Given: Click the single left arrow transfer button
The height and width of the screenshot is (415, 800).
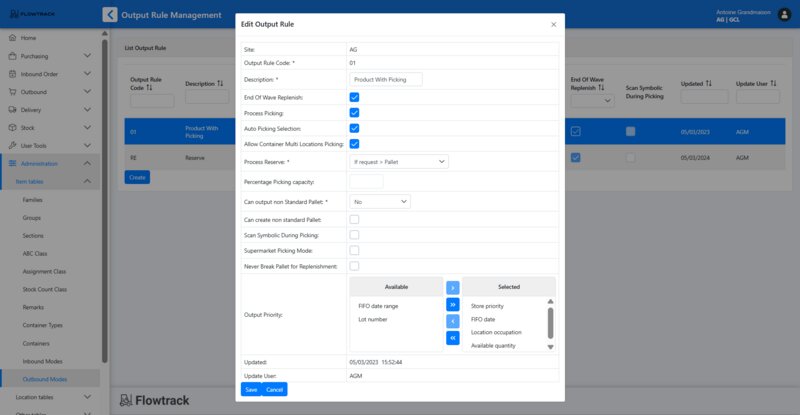Looking at the screenshot, I should (x=452, y=321).
